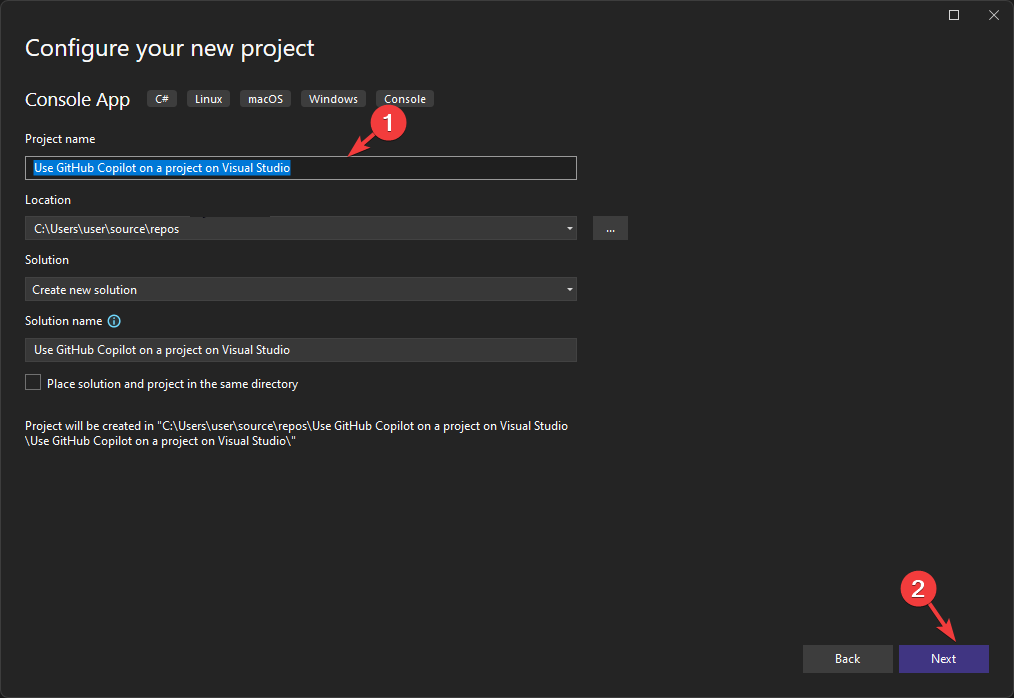Screen dimensions: 1014x698
Task: Click the C# language tag
Action: (x=162, y=99)
